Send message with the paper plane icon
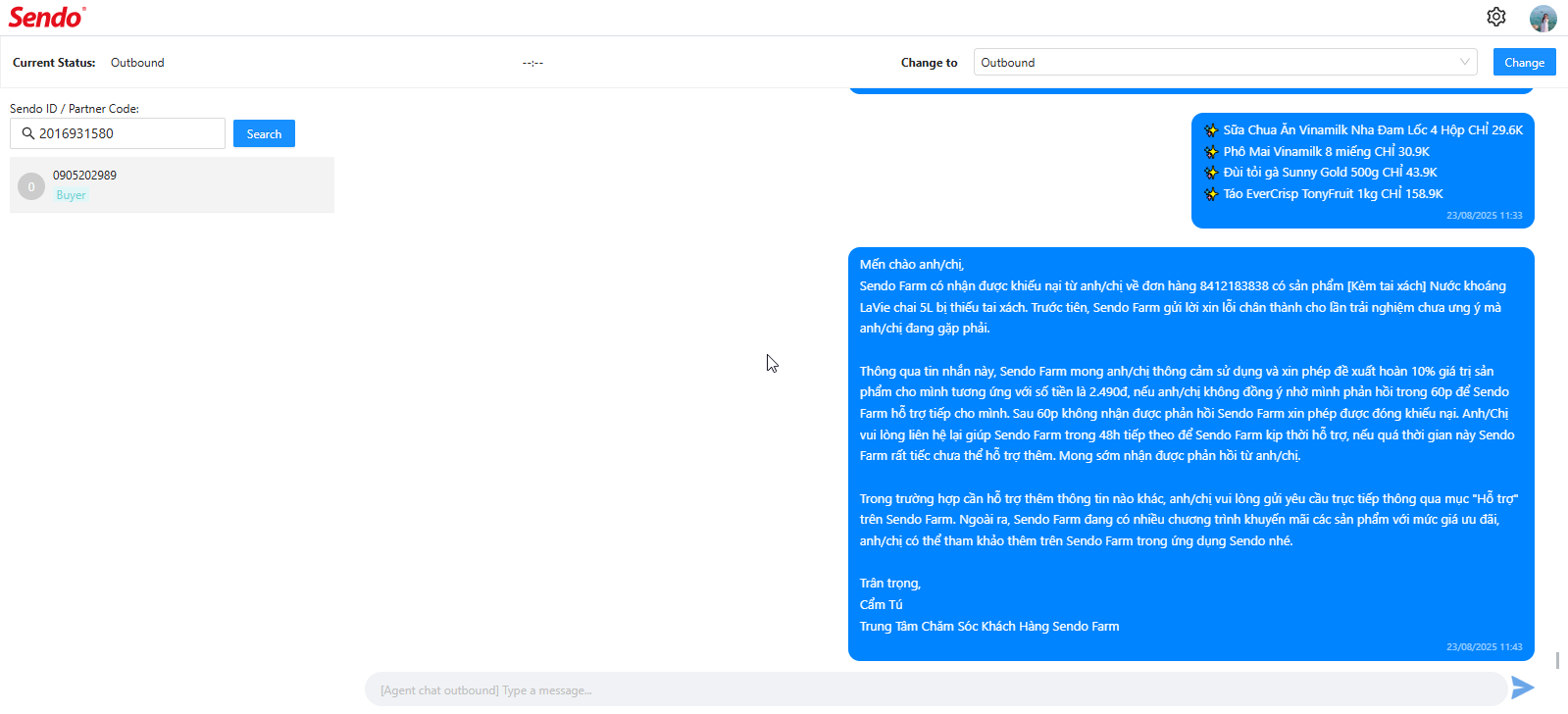Screen dimensions: 1568x714 1522,688
